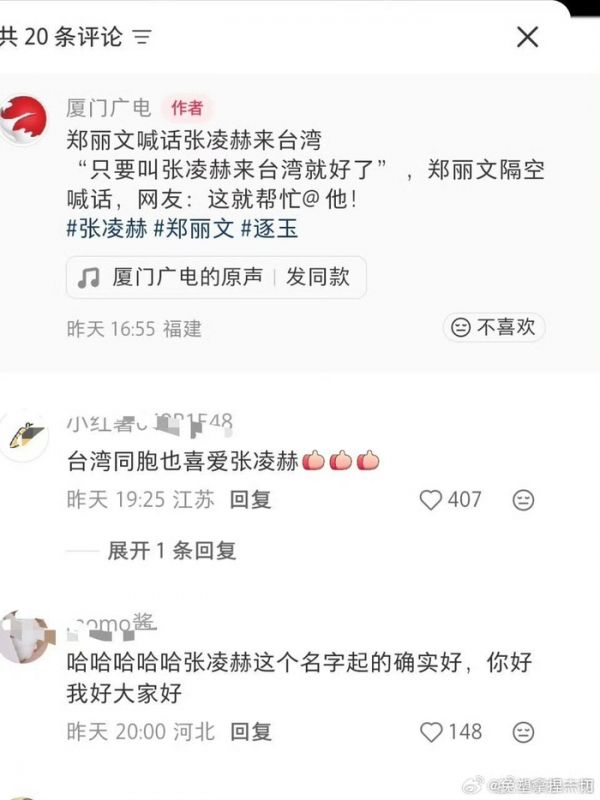Open the first commenter's avatar
Viewport: 600px width, 800px height.
point(24,437)
